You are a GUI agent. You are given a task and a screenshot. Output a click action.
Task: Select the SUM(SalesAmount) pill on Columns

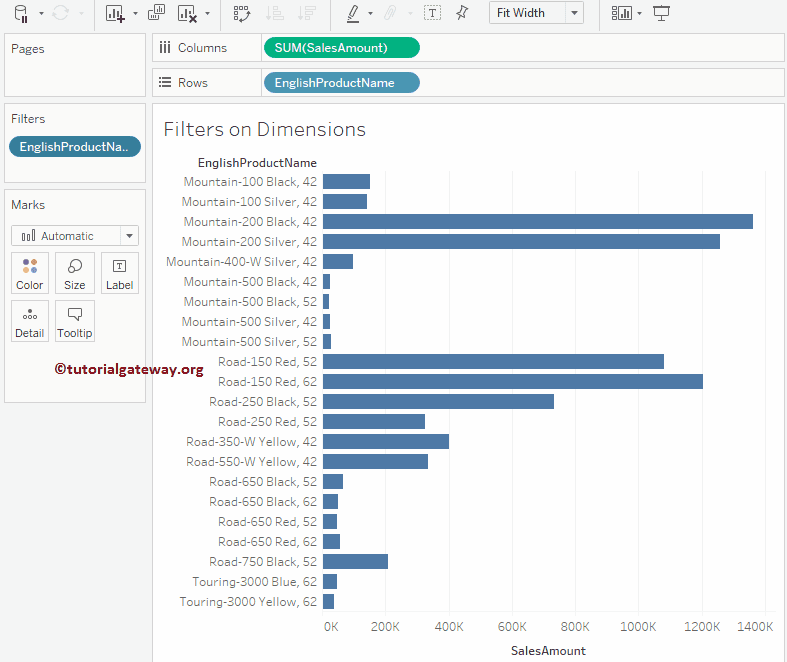pos(341,48)
